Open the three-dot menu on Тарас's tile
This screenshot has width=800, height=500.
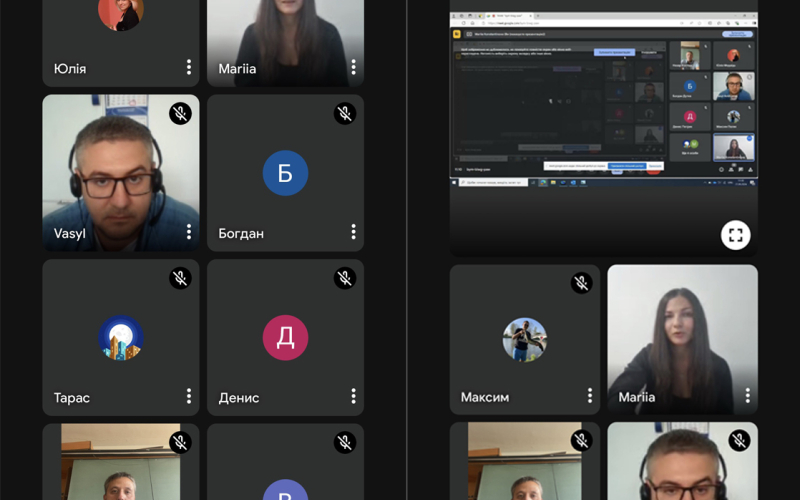[189, 396]
